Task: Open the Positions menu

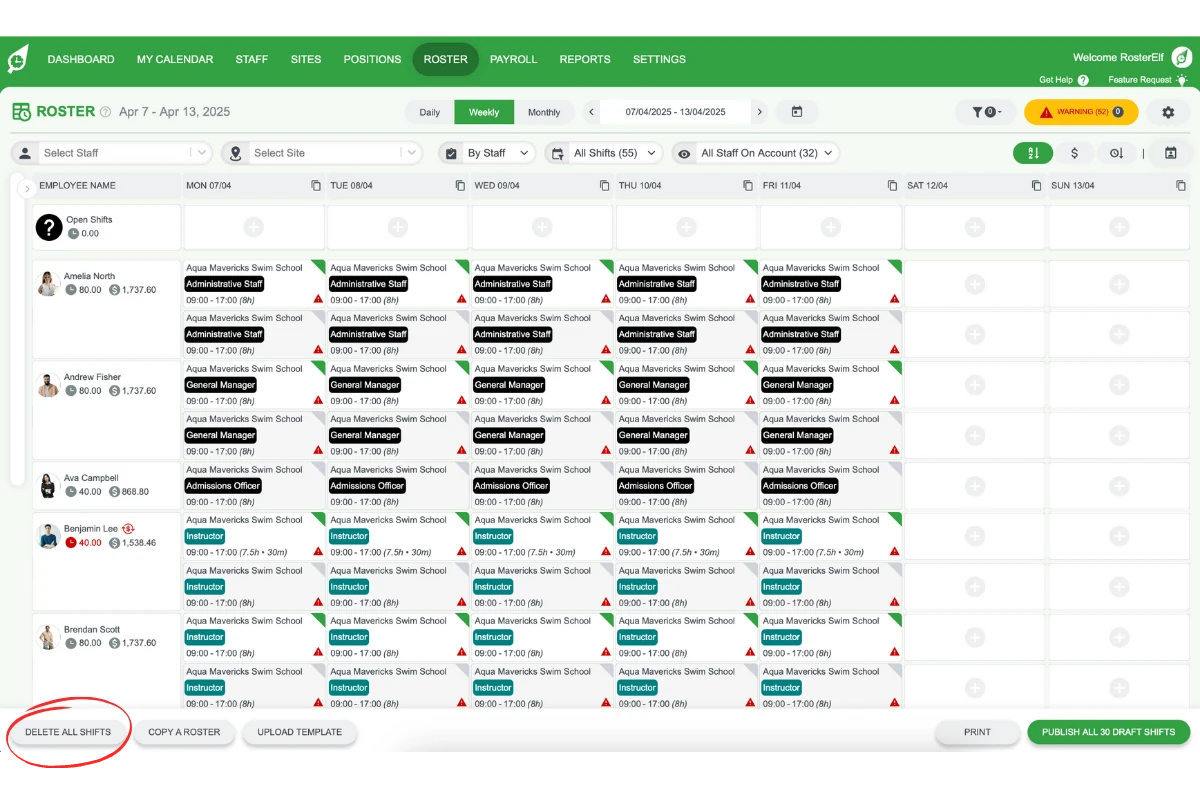Action: coord(372,59)
